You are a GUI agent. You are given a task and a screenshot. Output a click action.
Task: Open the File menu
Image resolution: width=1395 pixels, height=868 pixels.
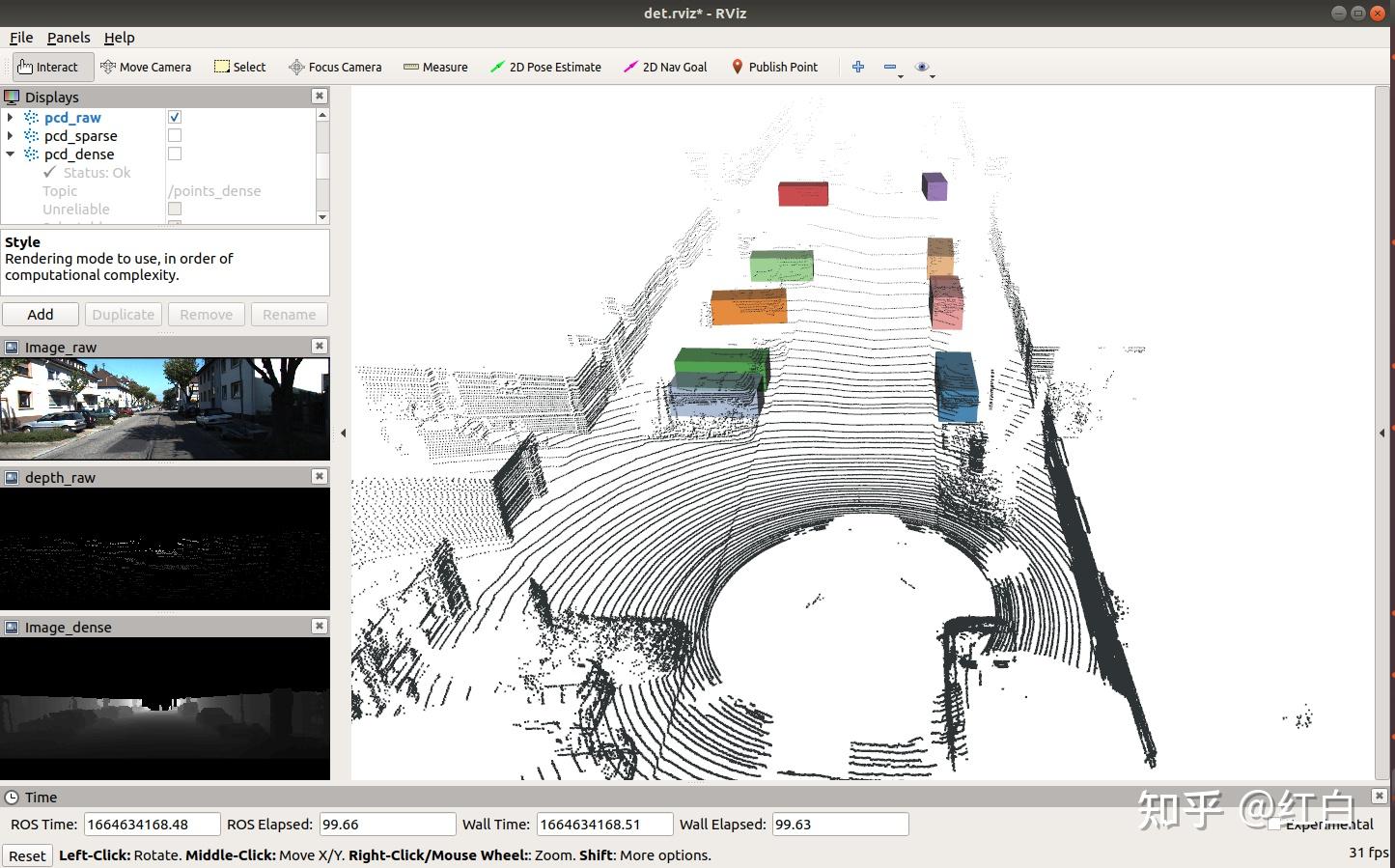point(21,38)
